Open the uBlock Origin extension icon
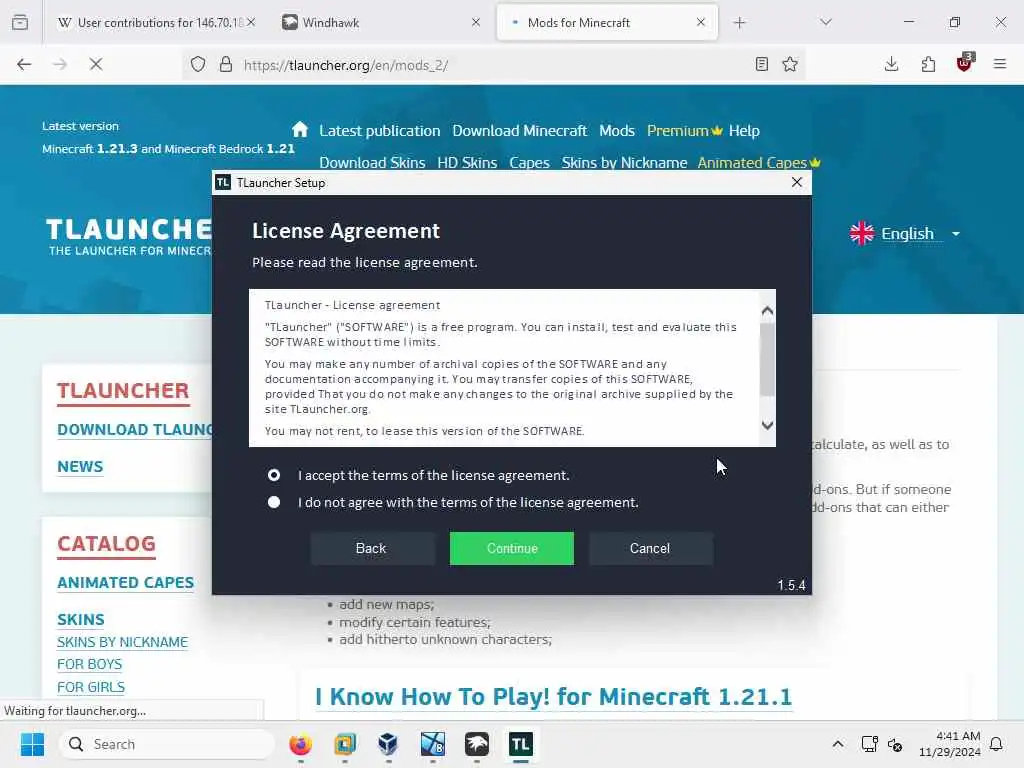Viewport: 1024px width, 768px height. 965,63
